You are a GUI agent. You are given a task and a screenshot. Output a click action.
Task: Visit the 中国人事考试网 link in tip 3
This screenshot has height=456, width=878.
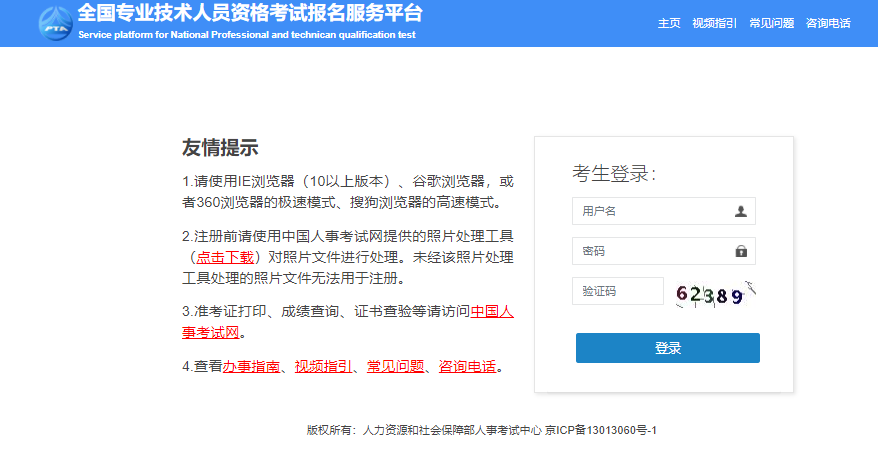[x=492, y=311]
